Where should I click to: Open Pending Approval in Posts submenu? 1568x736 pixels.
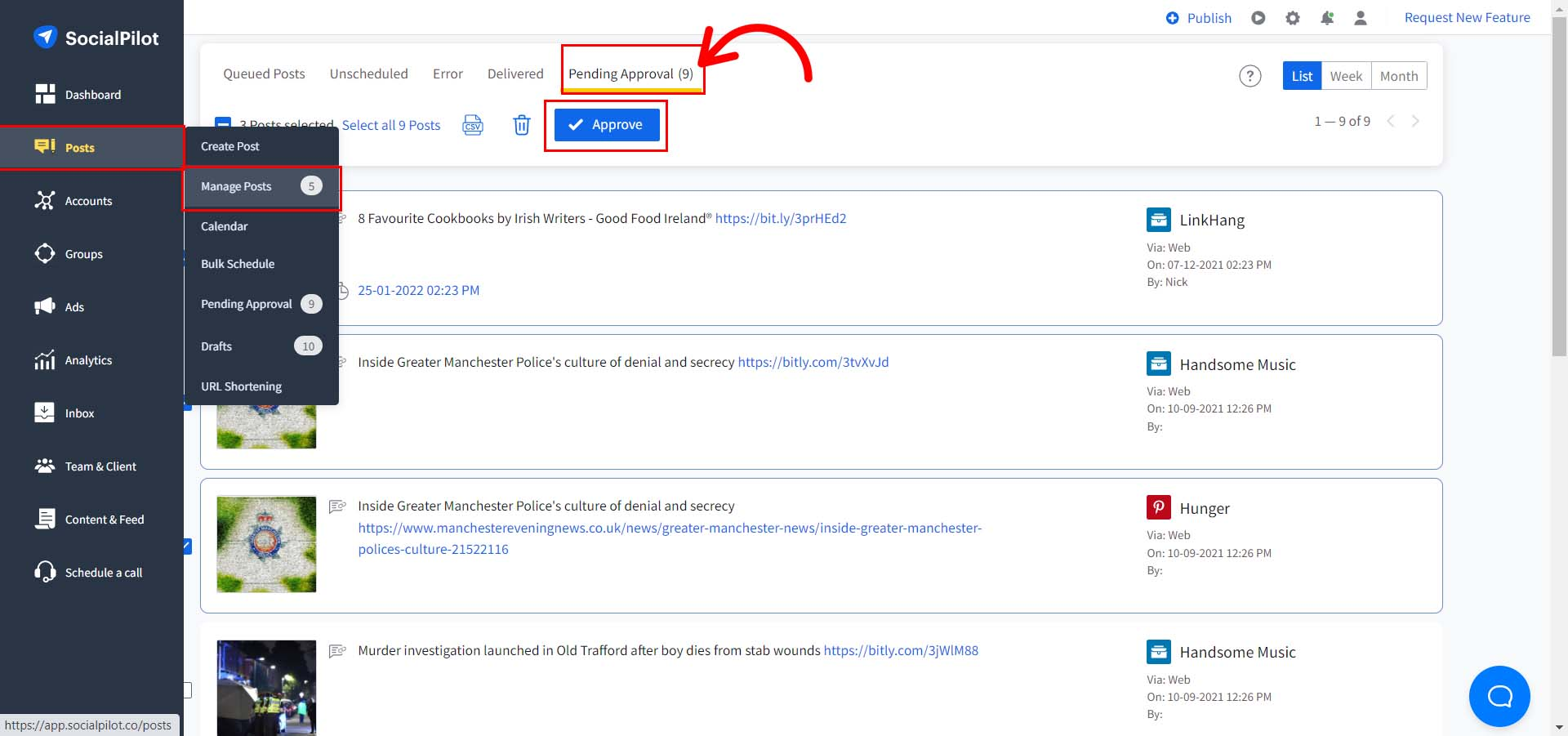(261, 304)
